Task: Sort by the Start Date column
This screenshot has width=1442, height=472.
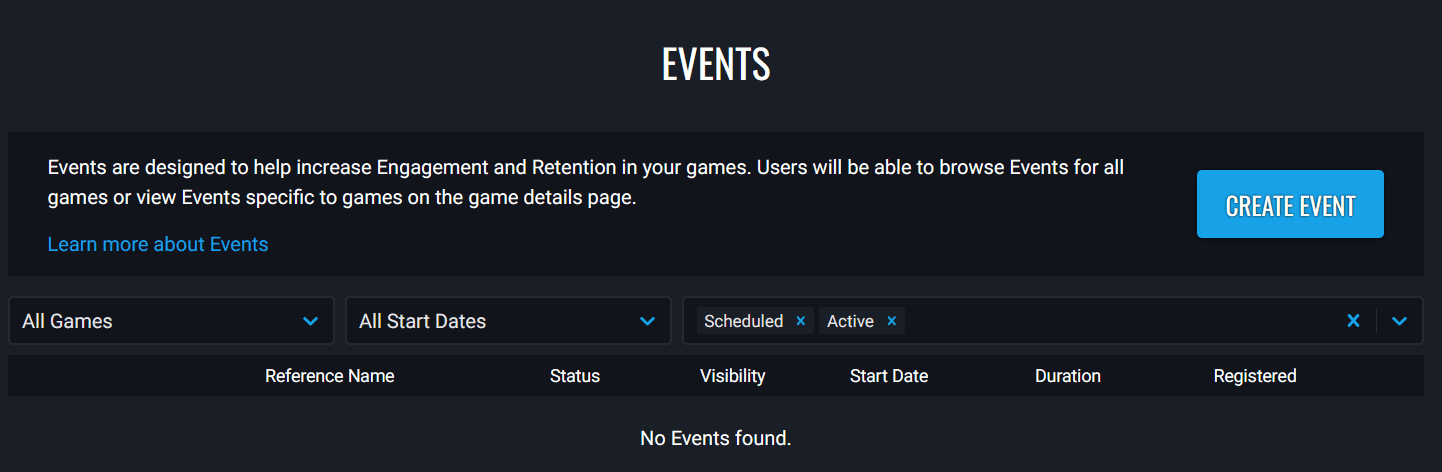Action: 889,376
